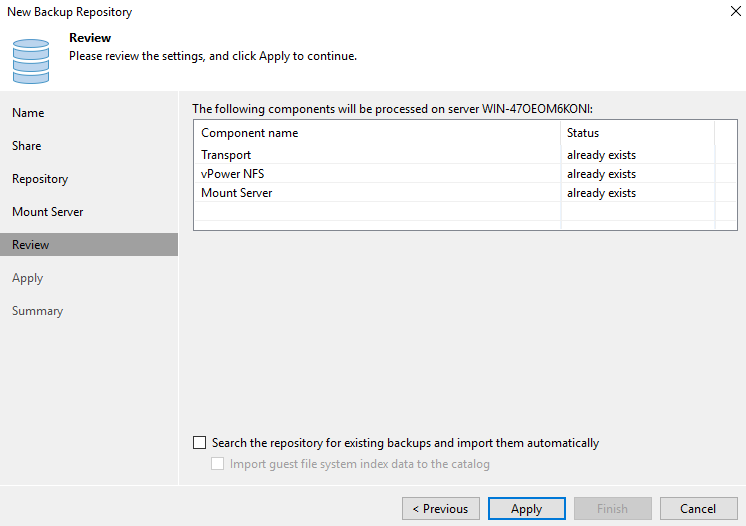Click the blue database repository icon
Screen dimensions: 746x526
tap(31, 61)
